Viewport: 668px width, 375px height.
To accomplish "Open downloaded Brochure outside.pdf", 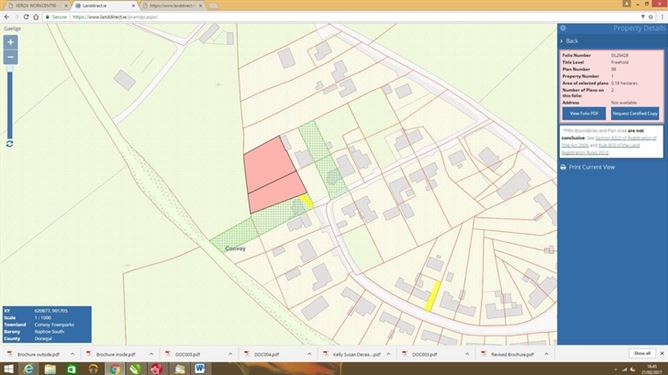I will point(37,354).
